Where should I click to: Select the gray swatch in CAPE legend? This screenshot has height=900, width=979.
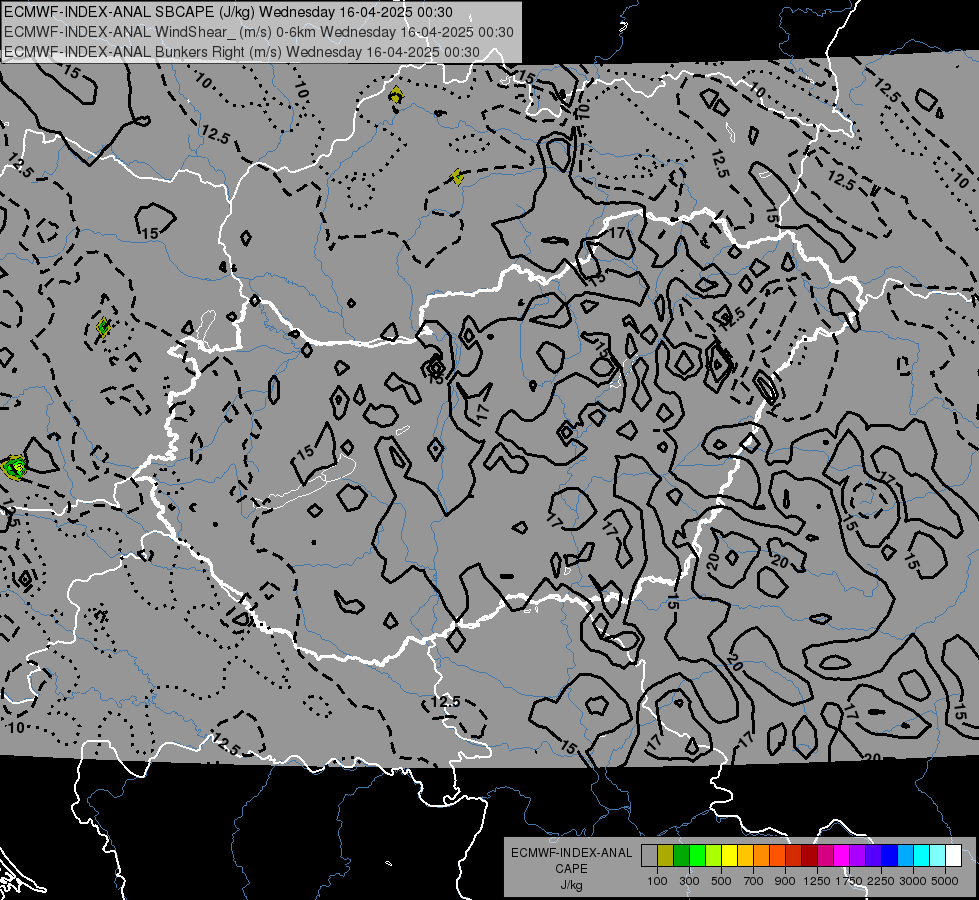tap(649, 856)
